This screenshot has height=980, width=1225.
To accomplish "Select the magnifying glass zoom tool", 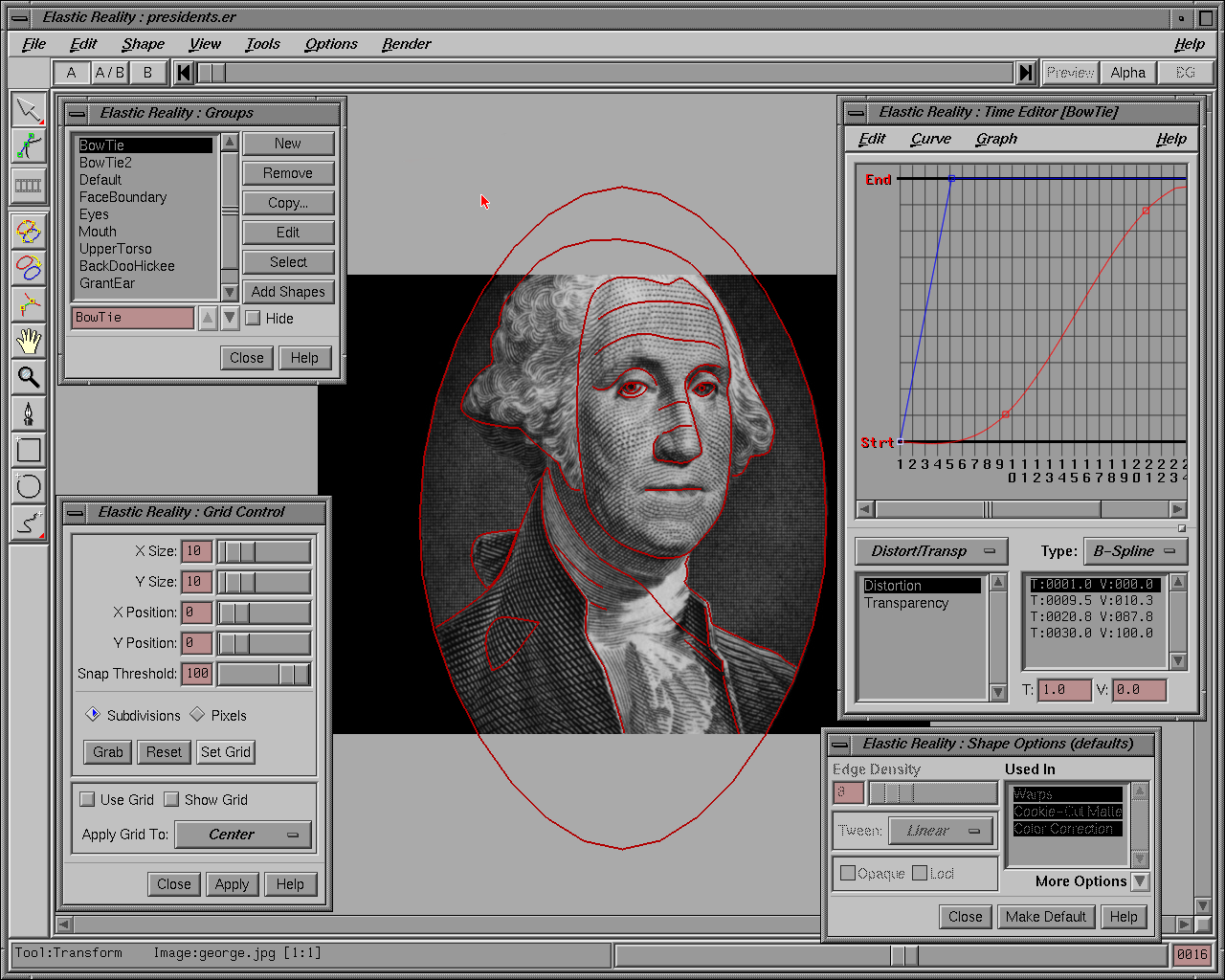I will [29, 376].
